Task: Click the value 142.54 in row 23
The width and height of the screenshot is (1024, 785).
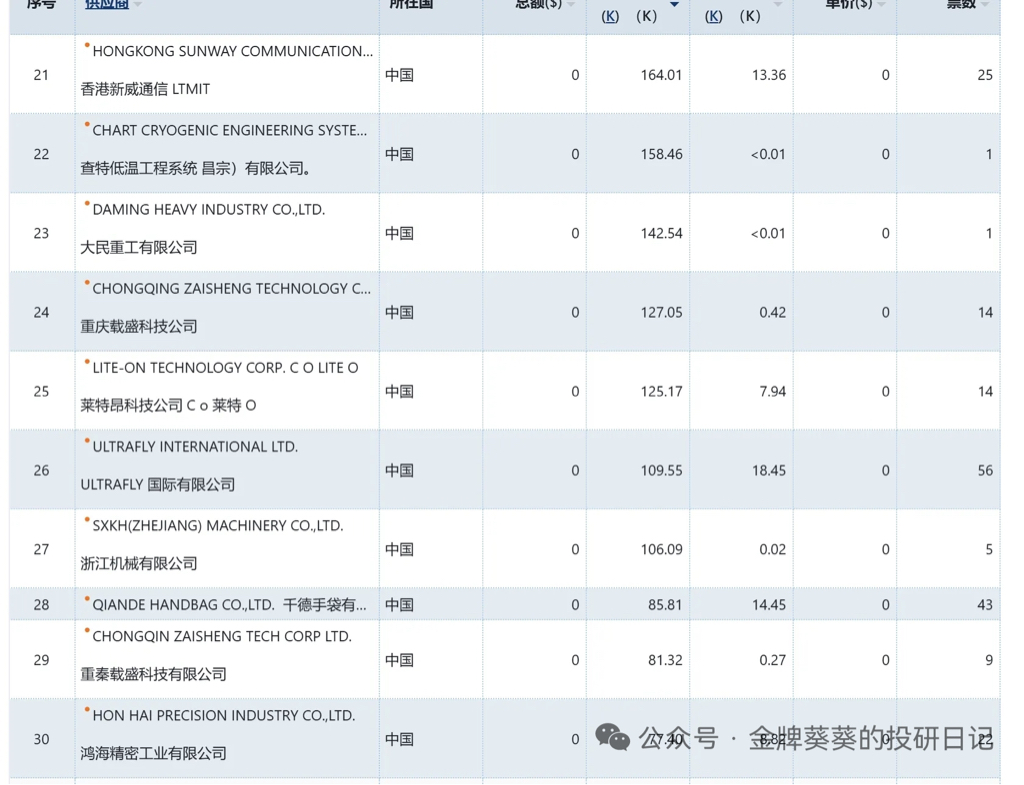Action: [661, 233]
